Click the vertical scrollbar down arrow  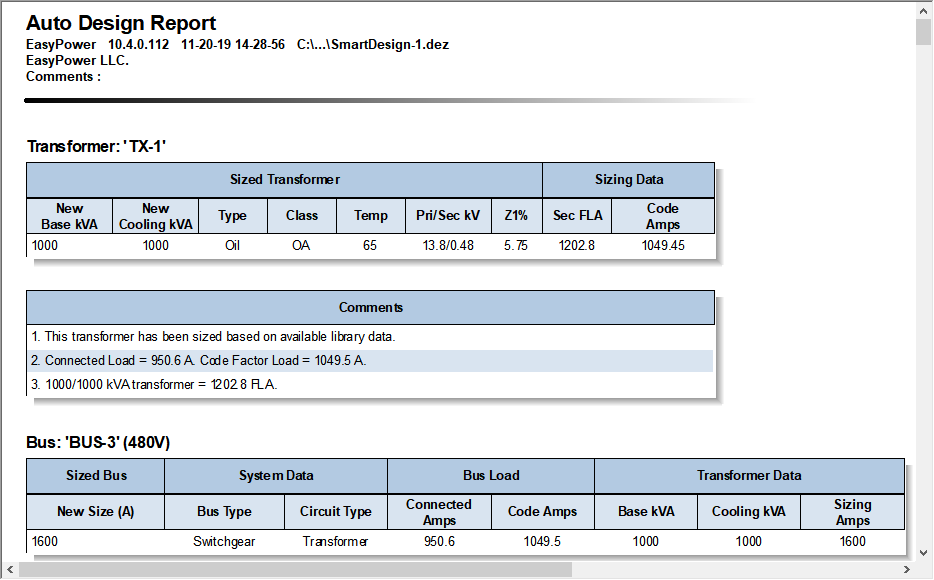pos(923,552)
